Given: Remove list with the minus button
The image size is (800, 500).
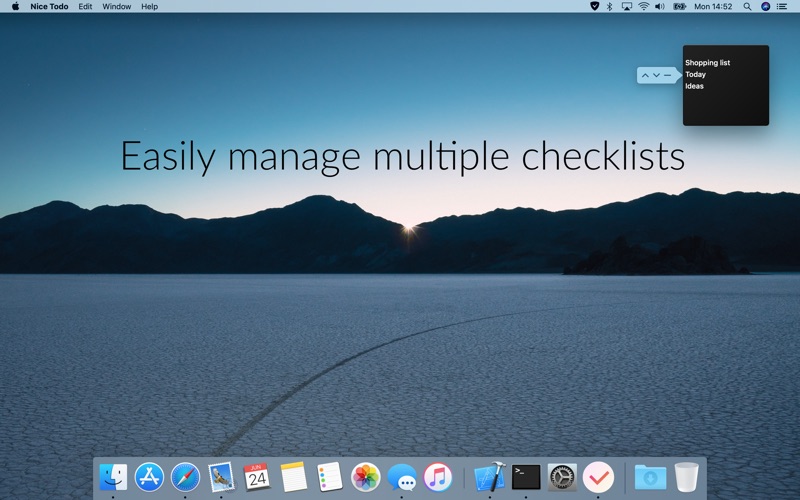Looking at the screenshot, I should [667, 76].
